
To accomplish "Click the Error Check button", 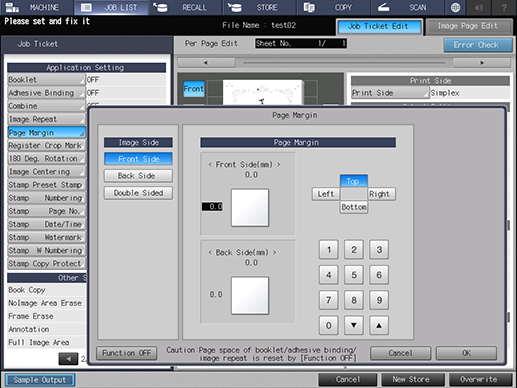I will click(477, 45).
